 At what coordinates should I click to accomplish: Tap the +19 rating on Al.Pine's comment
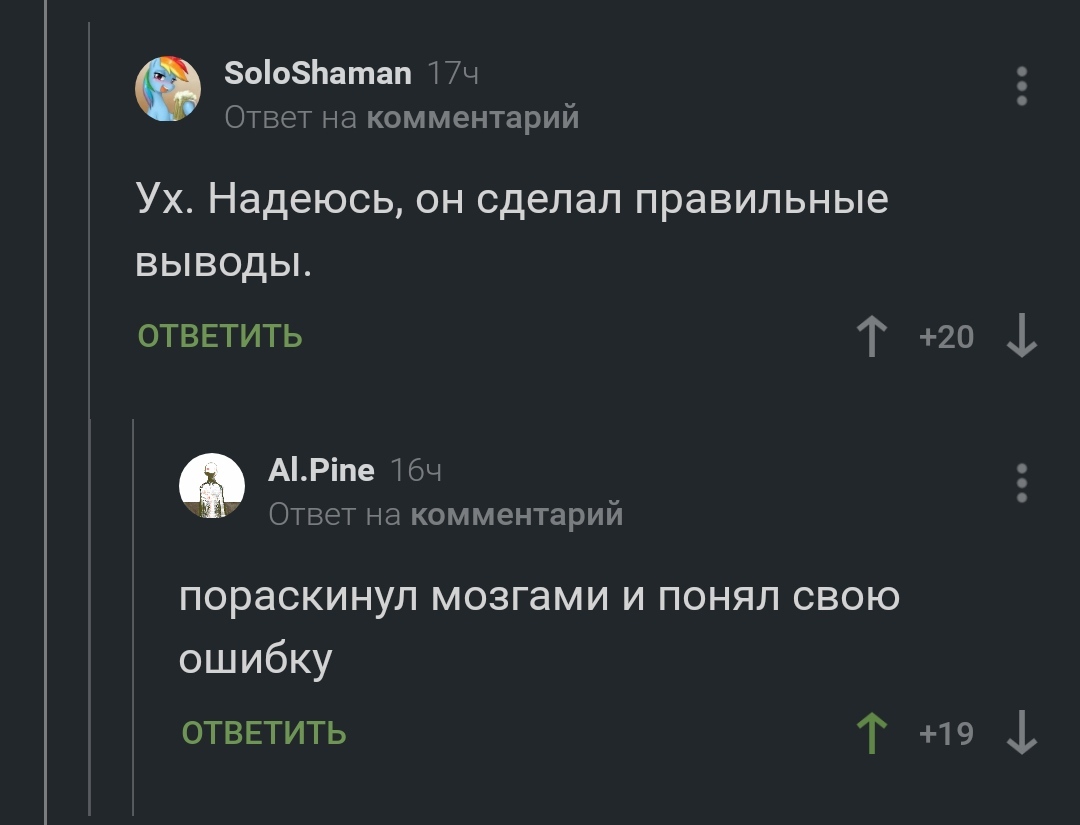click(x=946, y=734)
